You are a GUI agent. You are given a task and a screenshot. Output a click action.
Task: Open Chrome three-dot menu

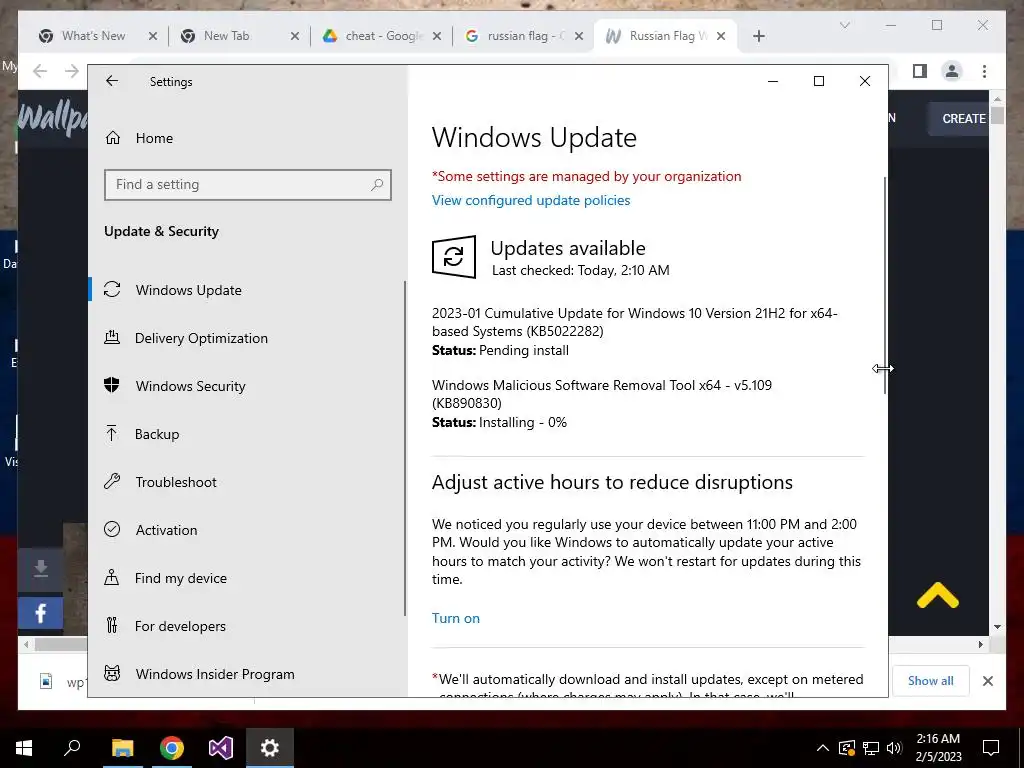(x=984, y=71)
